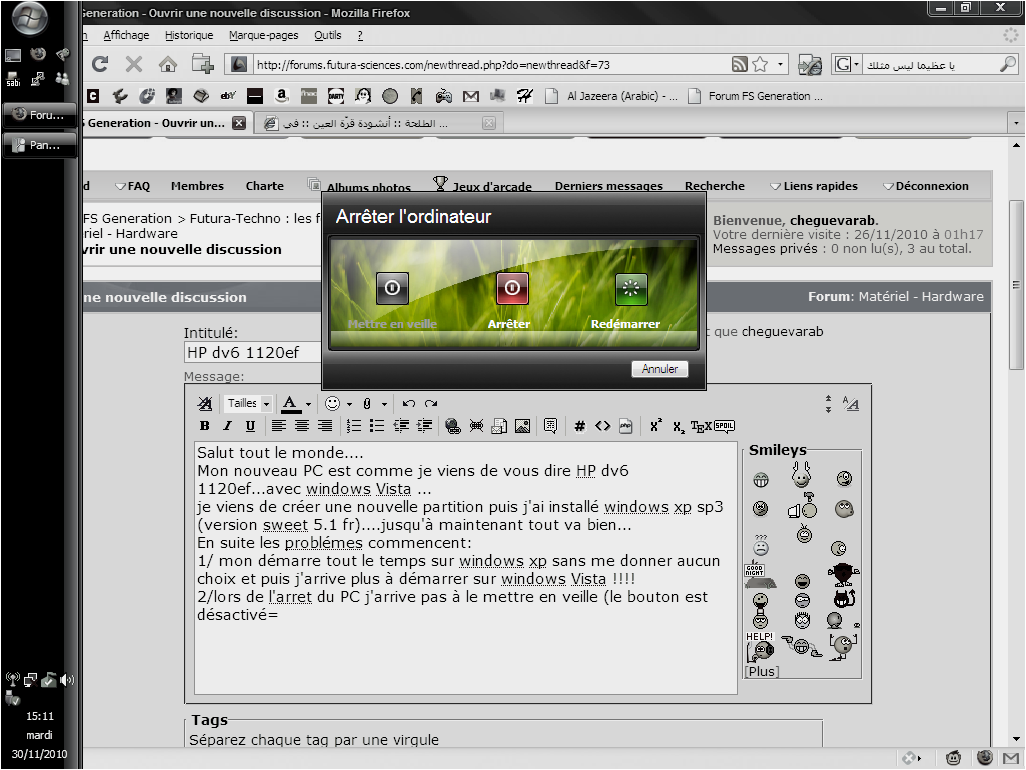Open Forum FS Generation bookmark
The width and height of the screenshot is (1026, 770).
point(757,96)
